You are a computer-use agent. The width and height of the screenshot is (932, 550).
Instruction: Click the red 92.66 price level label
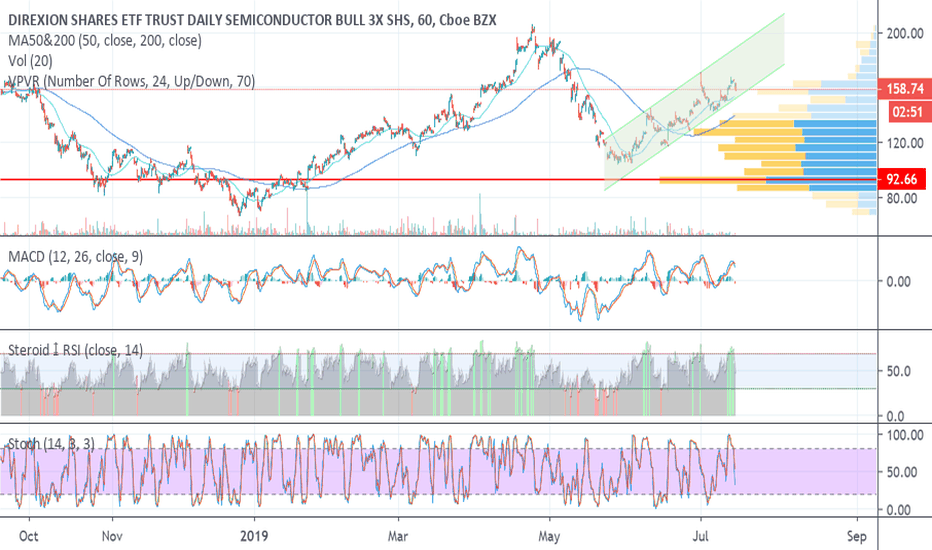click(x=901, y=179)
